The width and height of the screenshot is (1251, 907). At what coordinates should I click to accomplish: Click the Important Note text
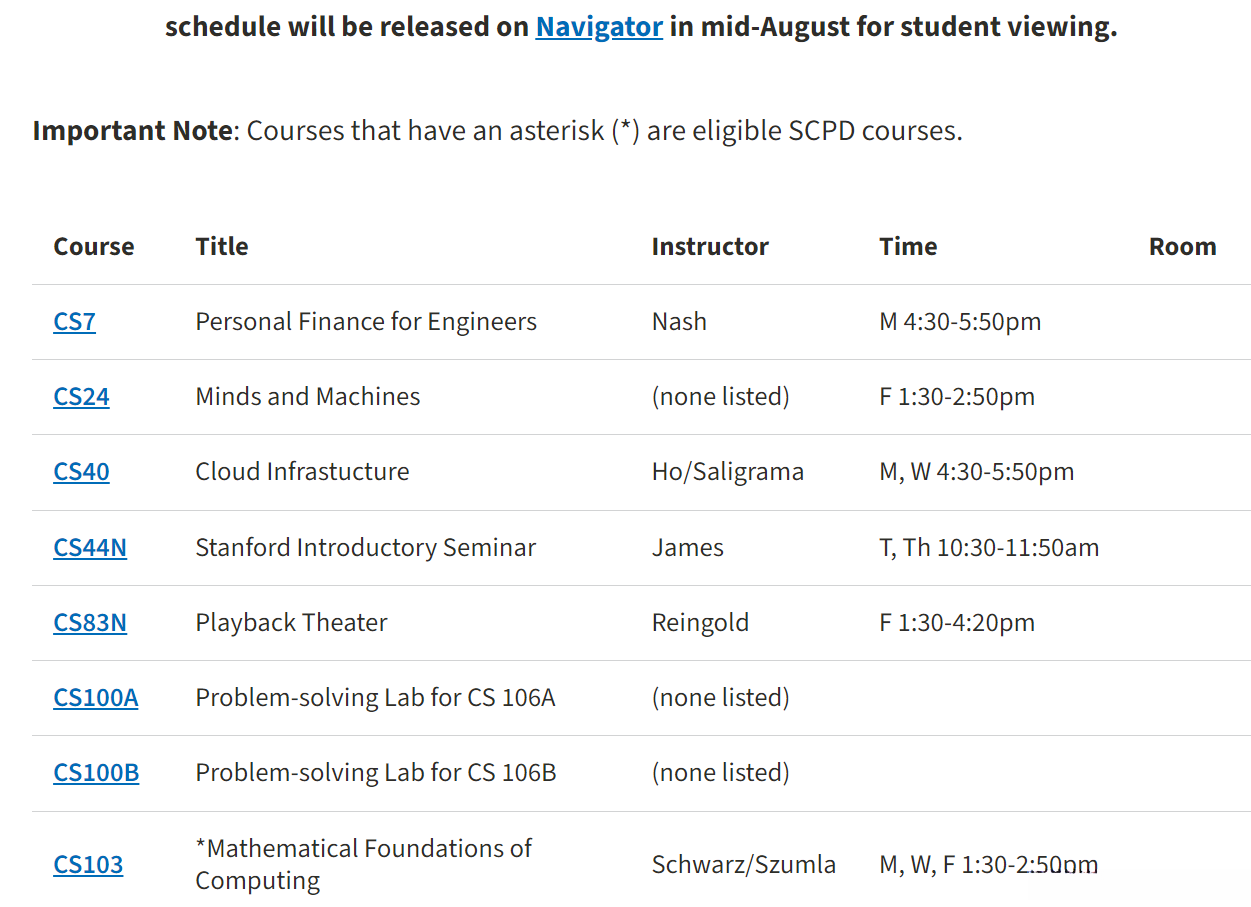pos(132,131)
